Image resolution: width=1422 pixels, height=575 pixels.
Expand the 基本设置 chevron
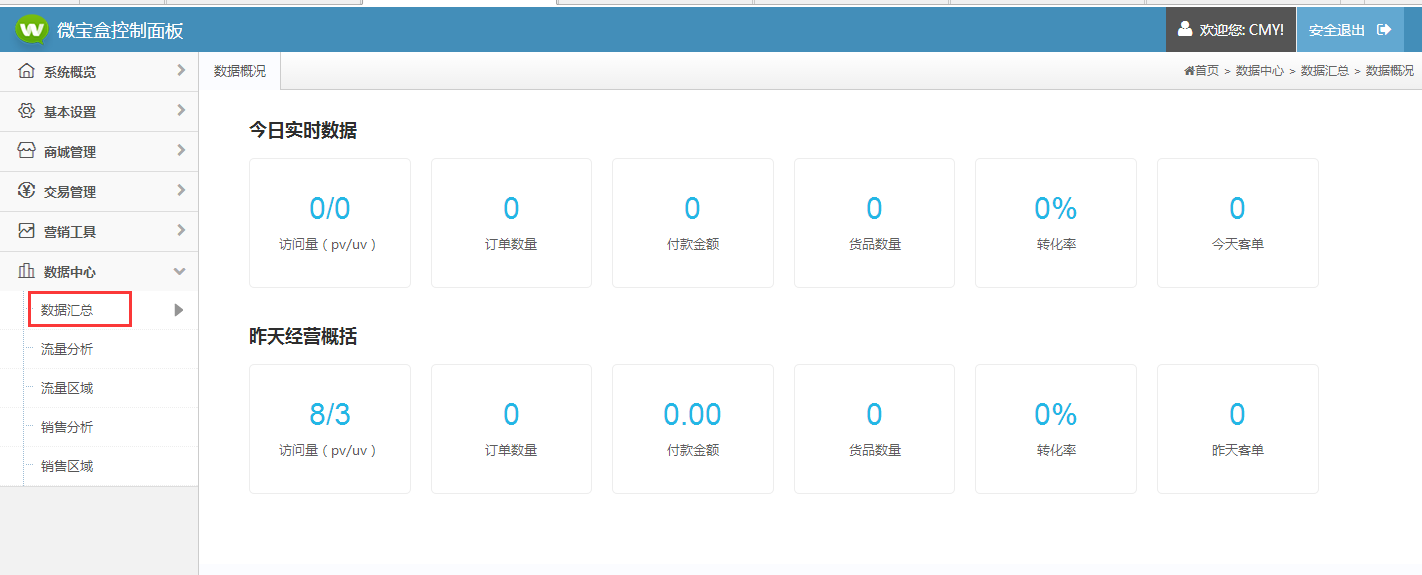click(181, 110)
